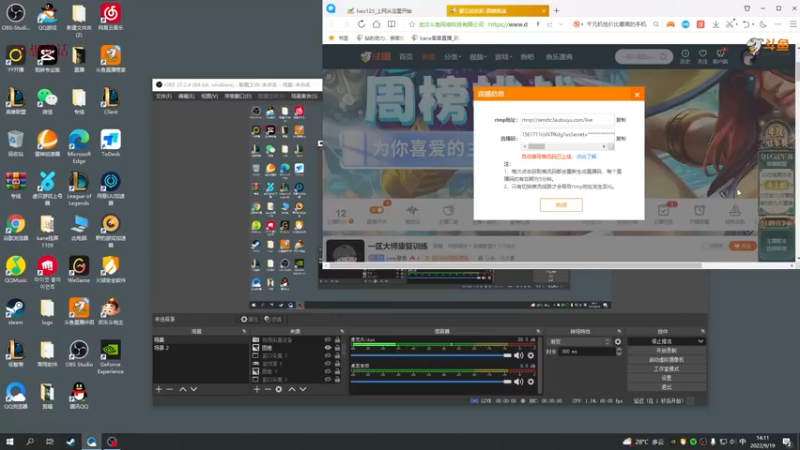800x450 pixels.
Task: Open browser main menu hamburger icon
Action: pos(793,24)
